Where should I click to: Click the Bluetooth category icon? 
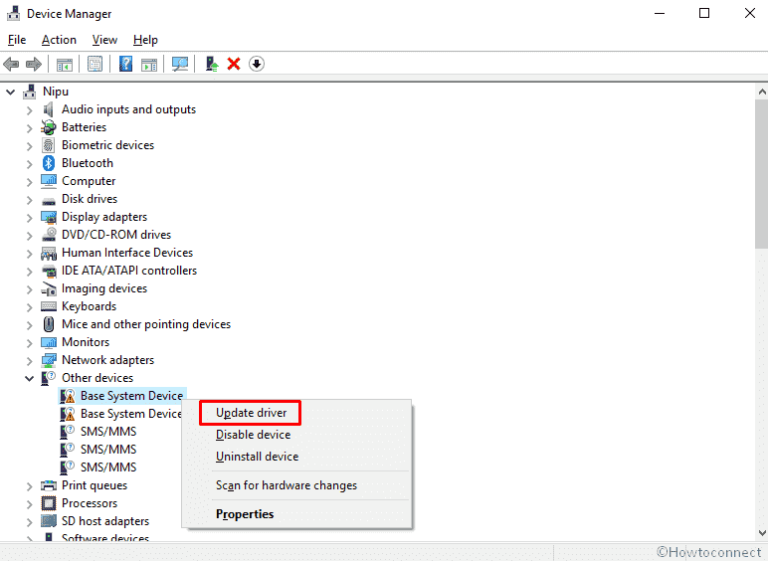(x=48, y=163)
